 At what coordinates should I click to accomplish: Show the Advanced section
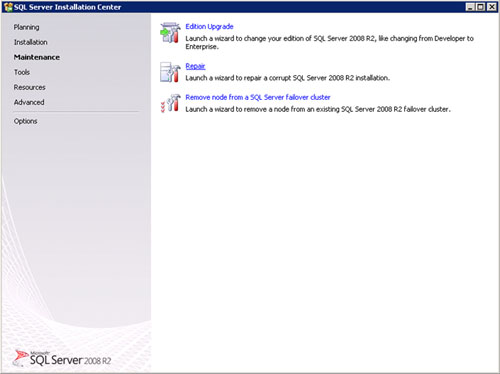29,102
